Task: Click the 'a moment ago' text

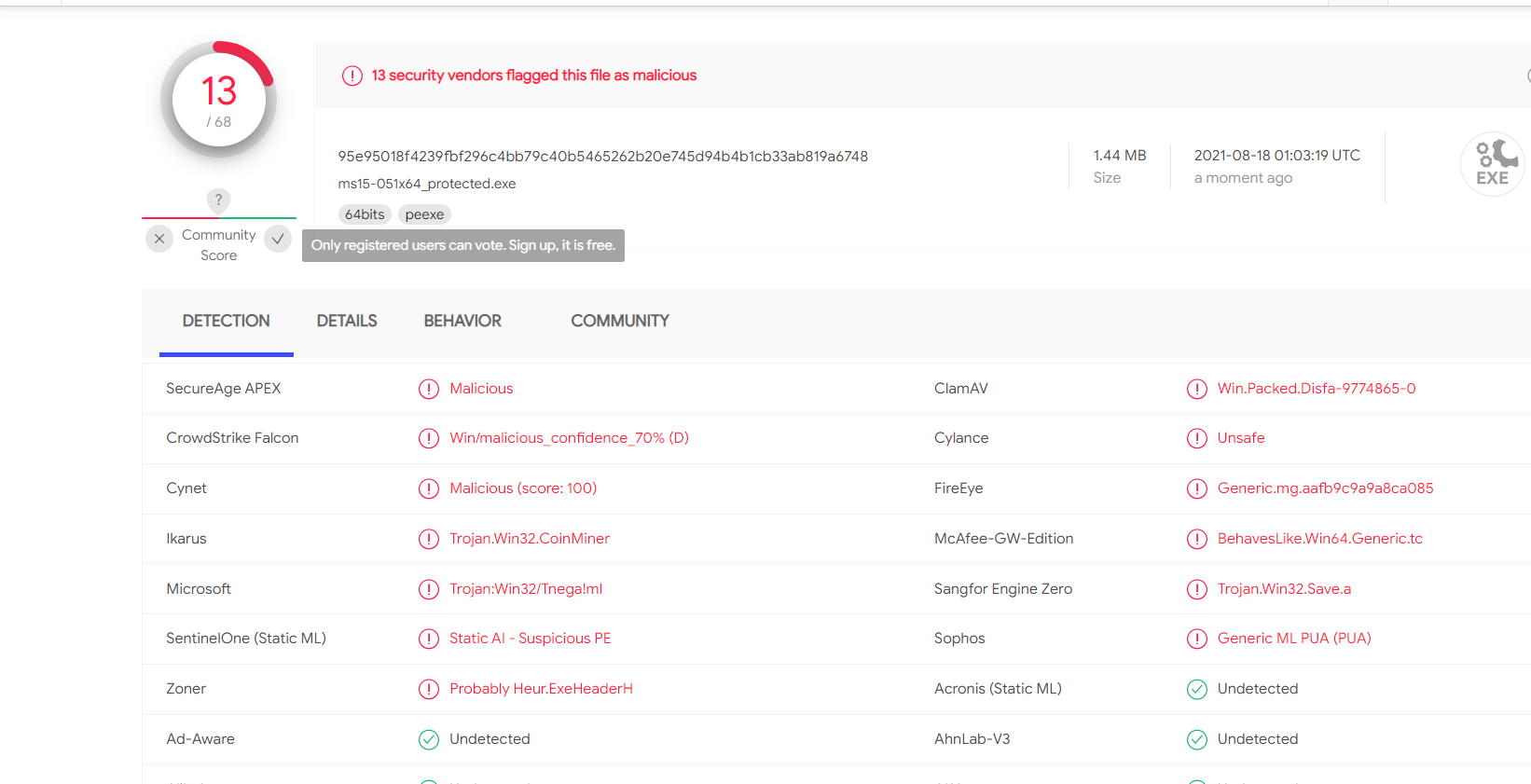Action: [1243, 178]
